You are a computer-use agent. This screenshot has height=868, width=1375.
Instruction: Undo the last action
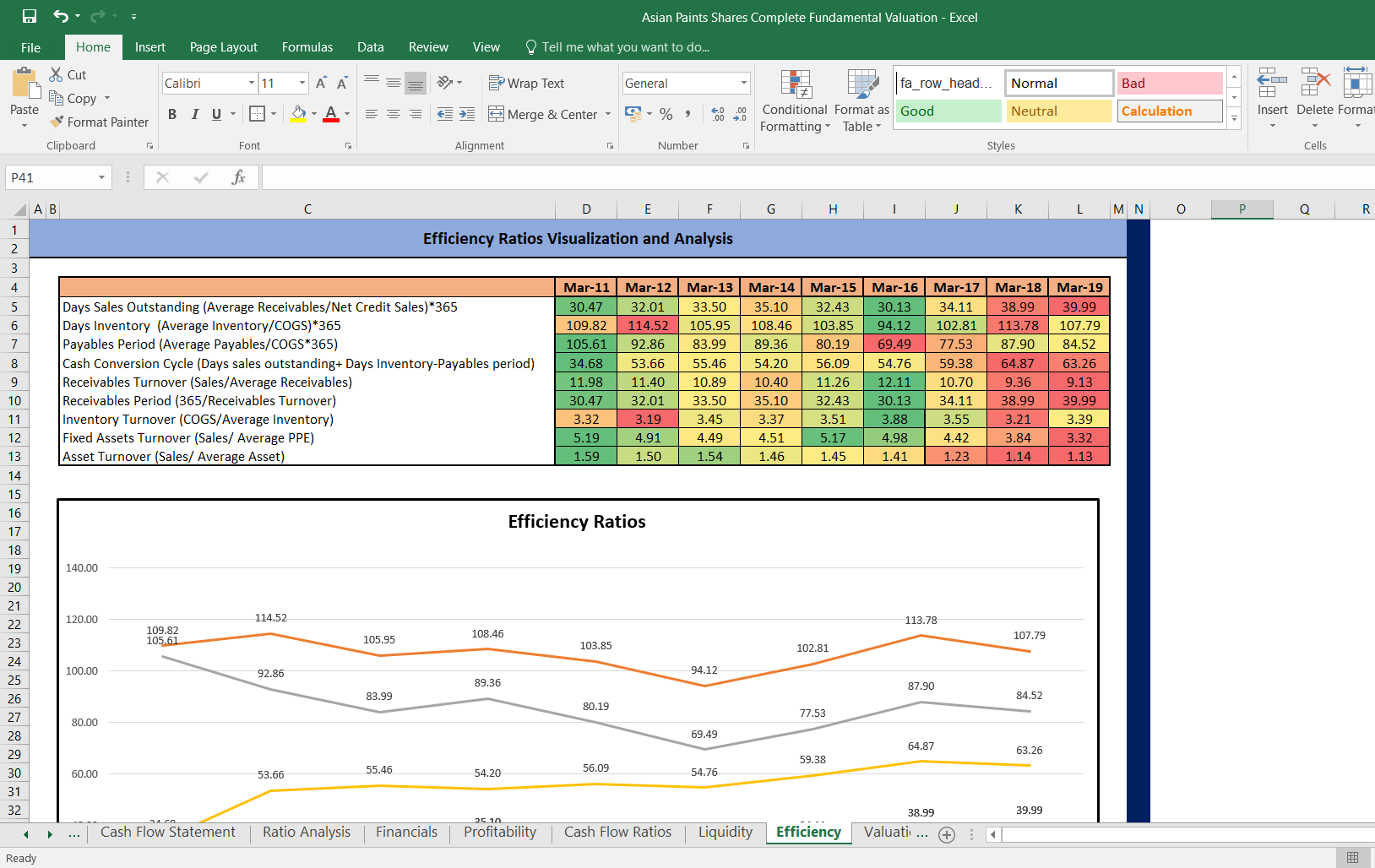(x=61, y=16)
